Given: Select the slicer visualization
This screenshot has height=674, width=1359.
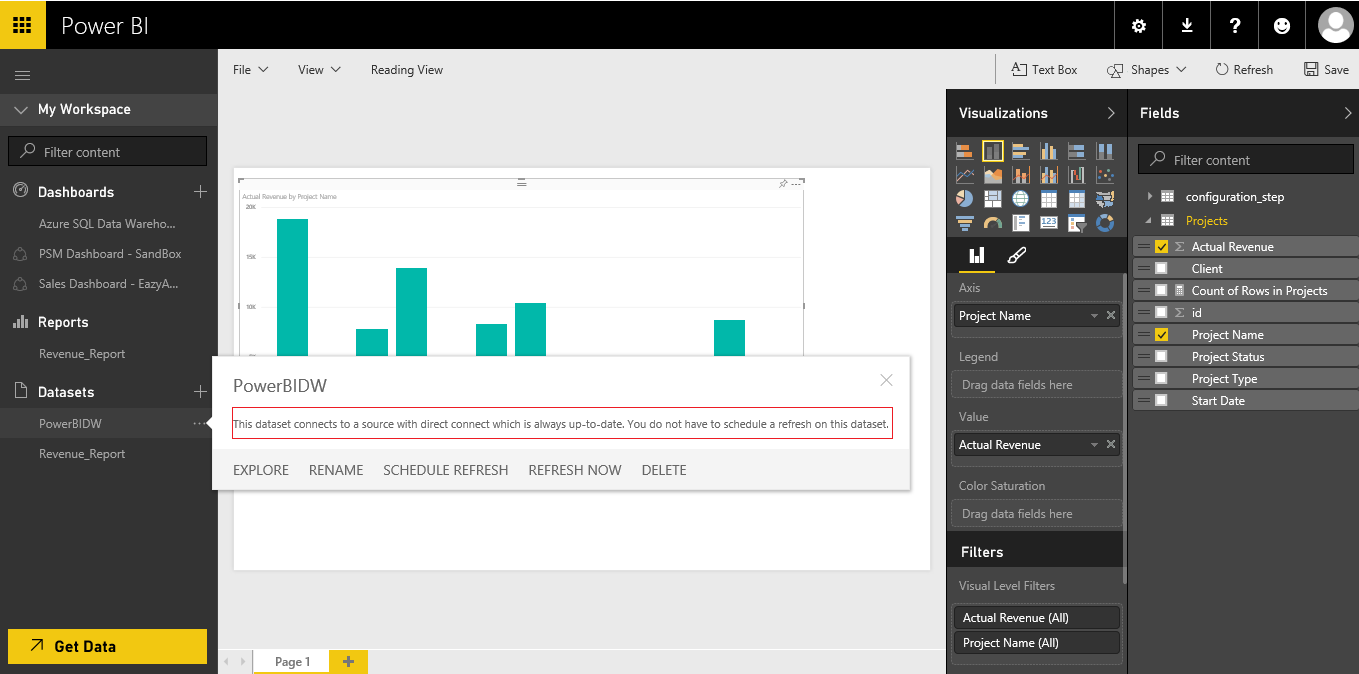Looking at the screenshot, I should 1077,223.
